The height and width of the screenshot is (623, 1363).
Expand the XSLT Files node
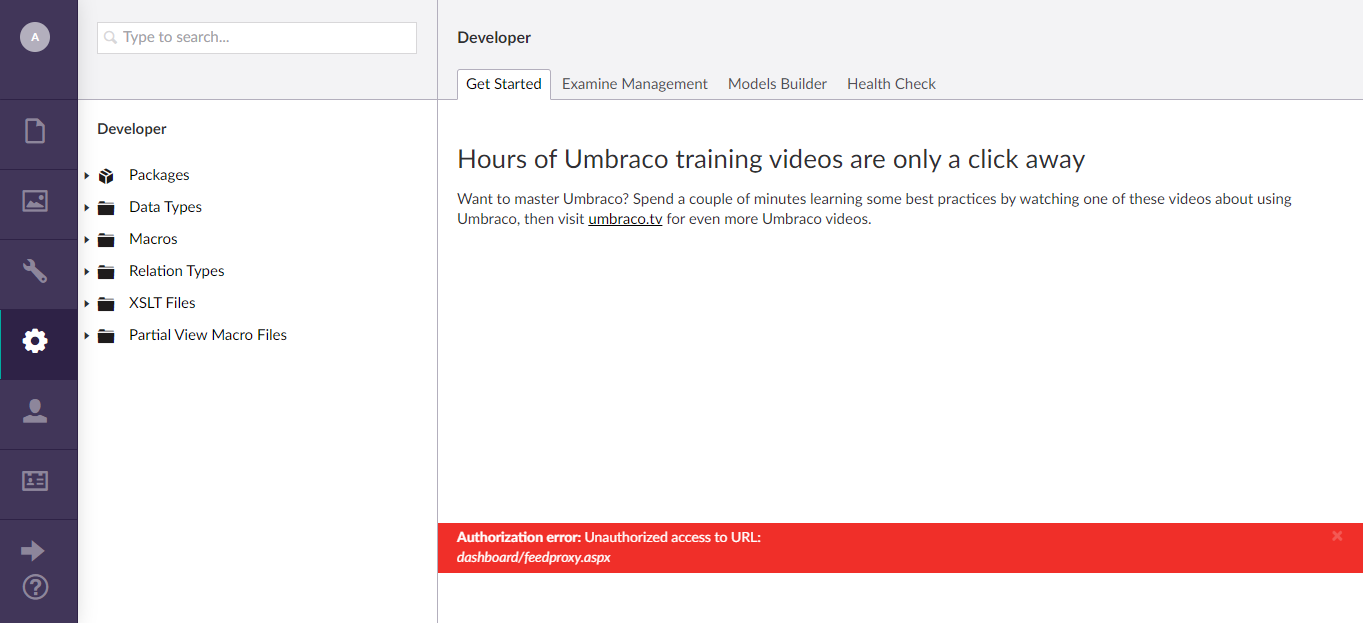pos(87,304)
